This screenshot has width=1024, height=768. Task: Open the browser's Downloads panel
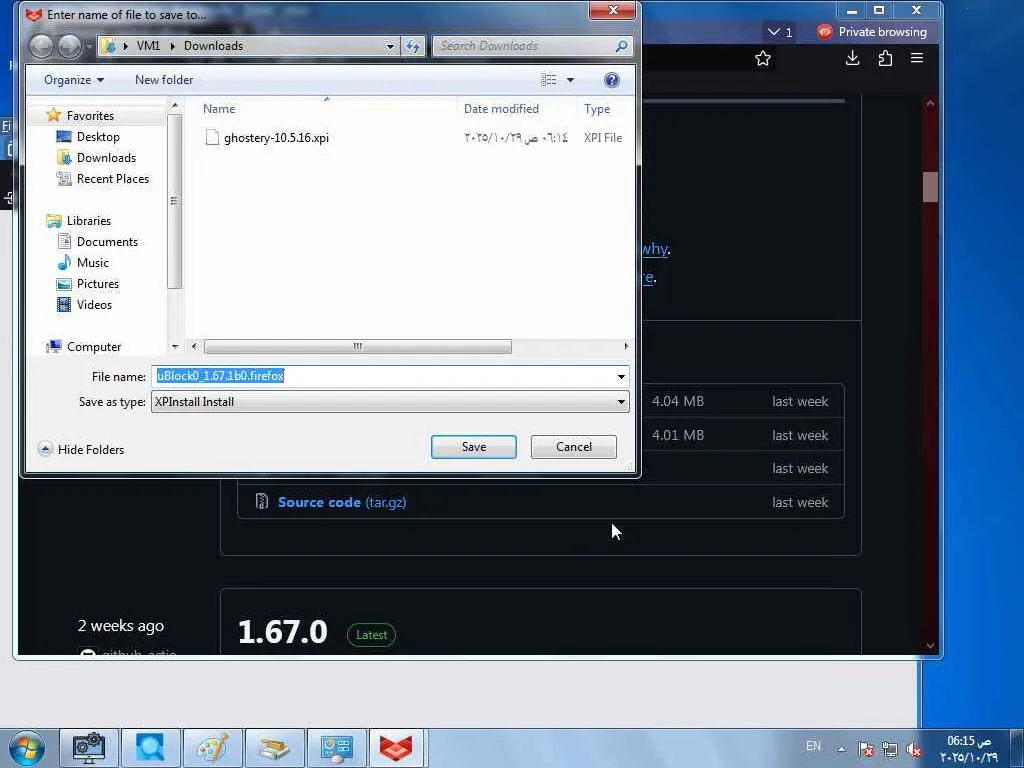(852, 58)
